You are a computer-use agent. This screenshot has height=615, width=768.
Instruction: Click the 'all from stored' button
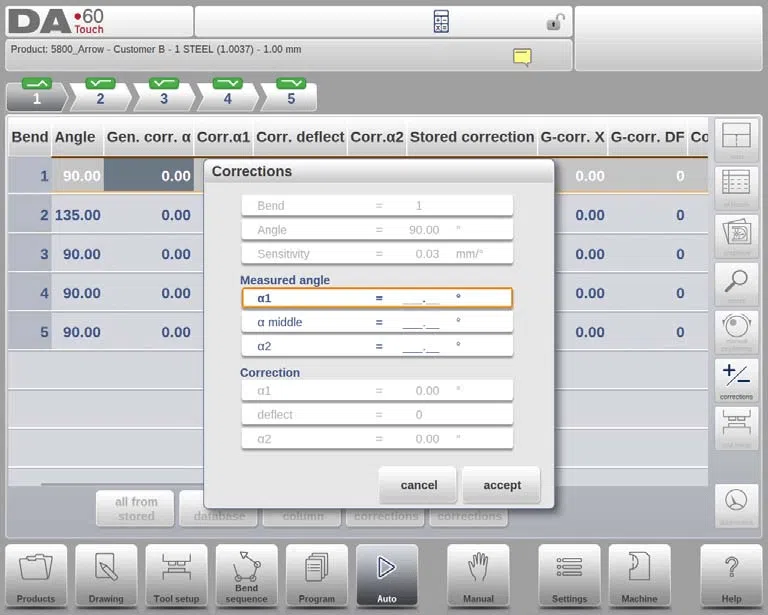pyautogui.click(x=135, y=509)
